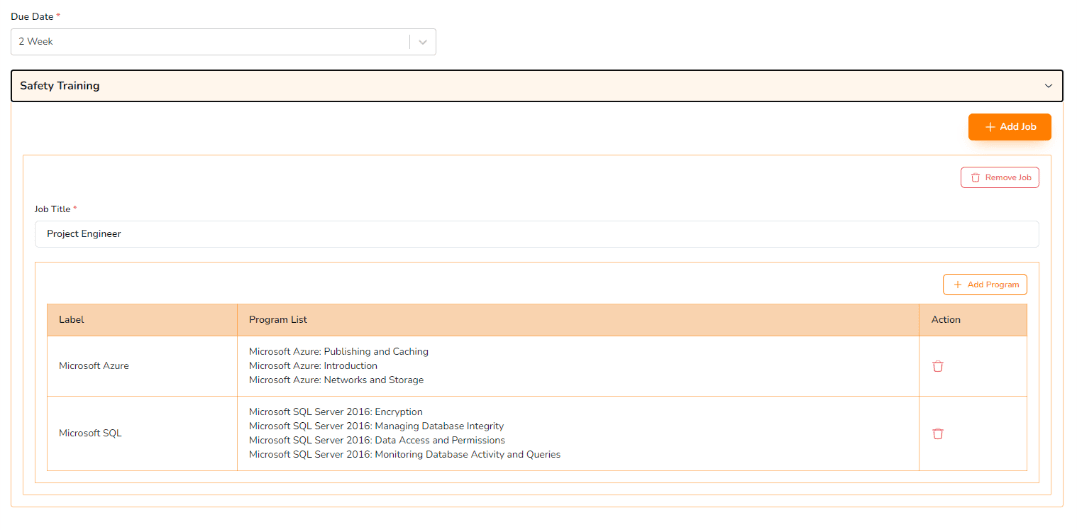Click 'Microsoft SQL Server 2016: Encryption' entry
The height and width of the screenshot is (530, 1077).
[x=335, y=412]
